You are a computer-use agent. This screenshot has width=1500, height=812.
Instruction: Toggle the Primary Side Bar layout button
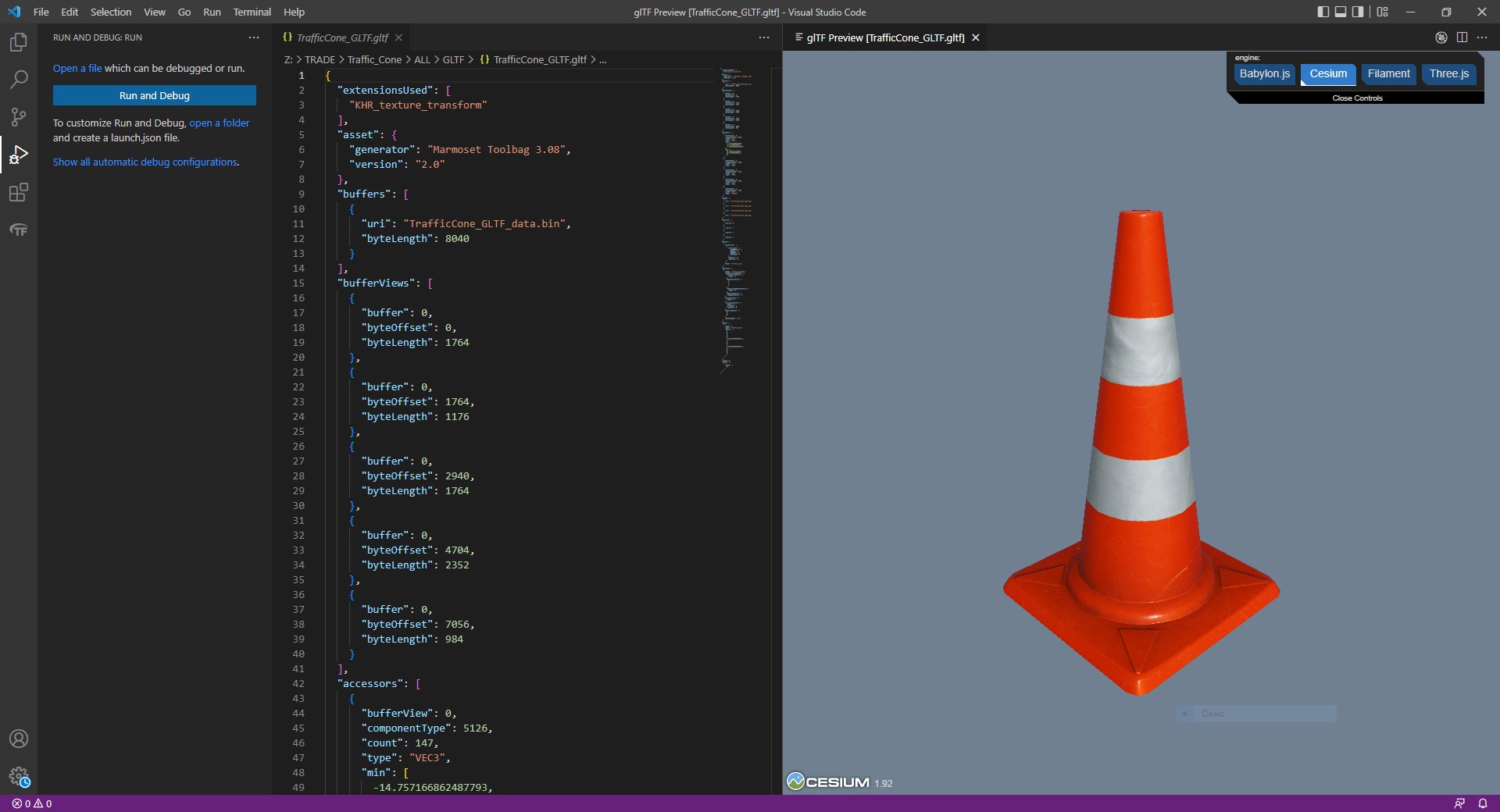[x=1323, y=12]
